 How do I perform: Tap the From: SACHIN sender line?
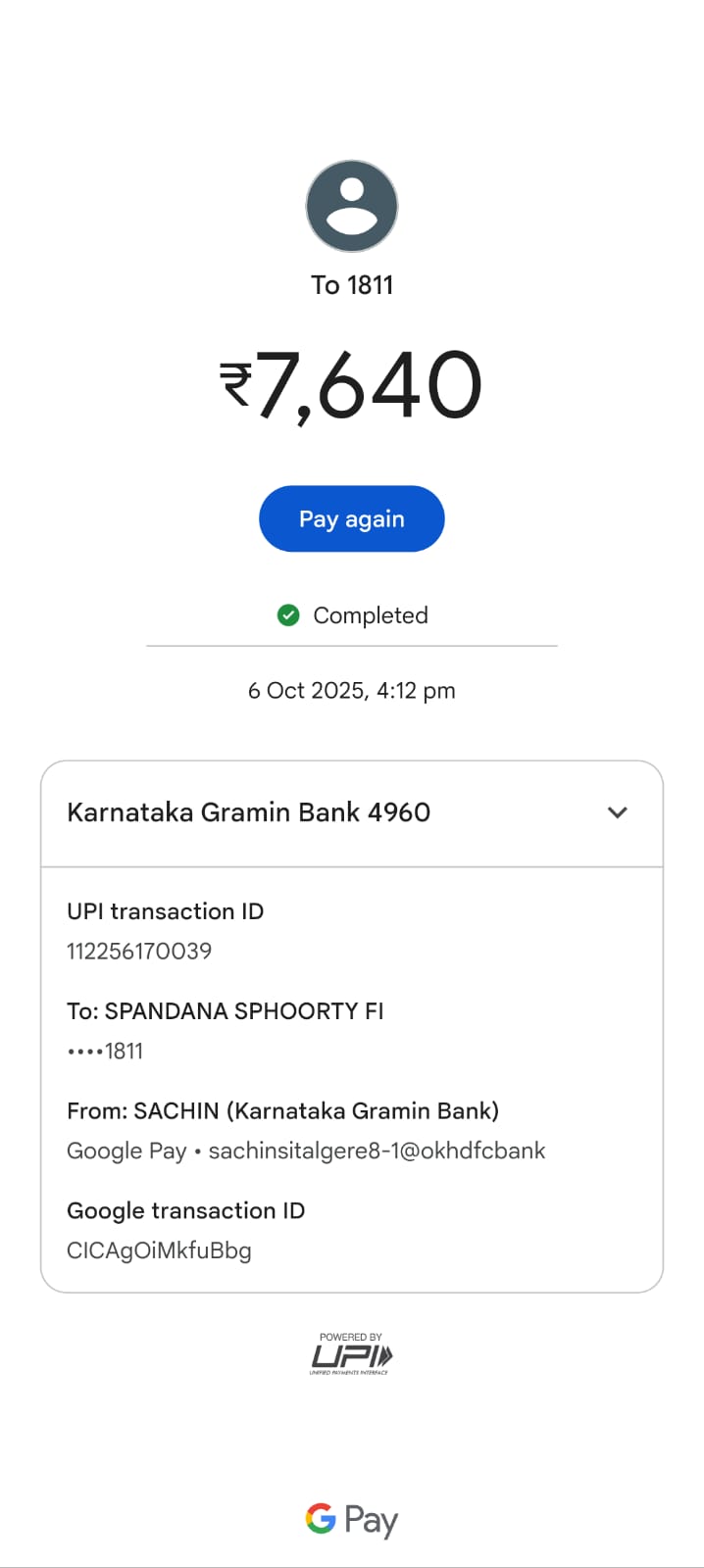pos(282,1111)
